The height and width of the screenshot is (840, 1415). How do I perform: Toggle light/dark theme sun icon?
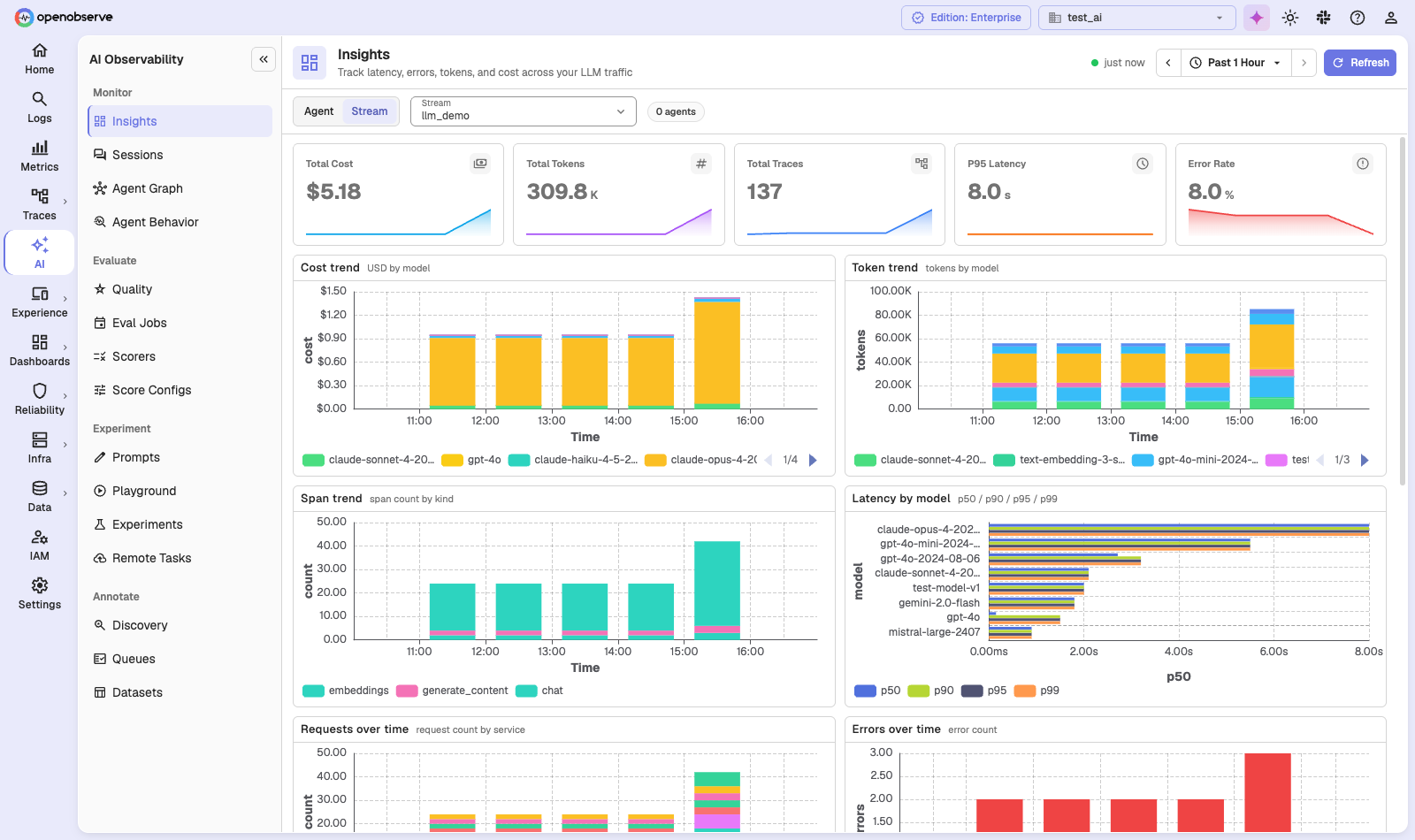point(1290,18)
